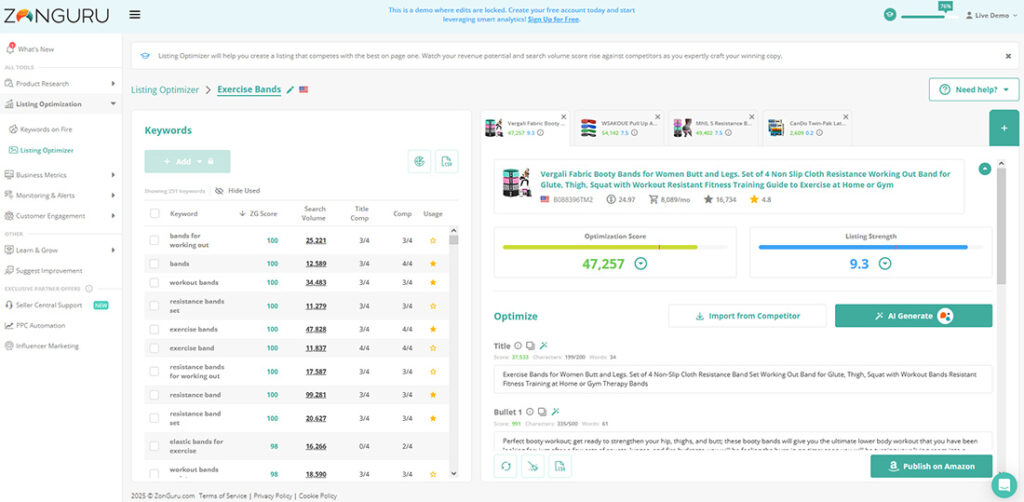Export keywords via CSV icon
Screen dimensions: 1024x502
tap(447, 161)
